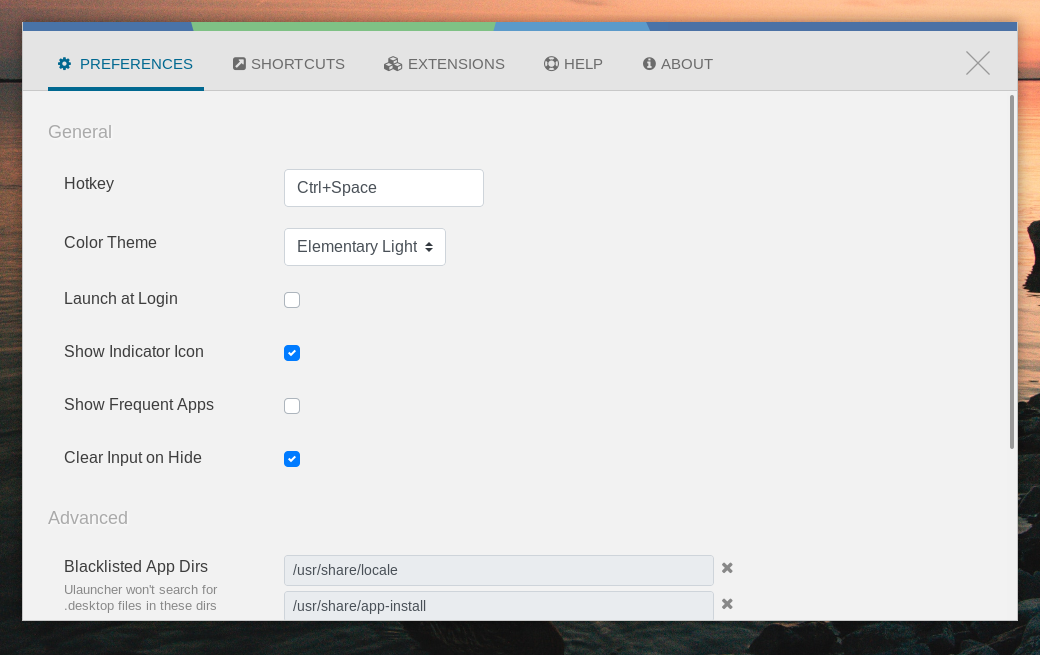
Task: Click the info icon next to About
Action: tap(650, 63)
